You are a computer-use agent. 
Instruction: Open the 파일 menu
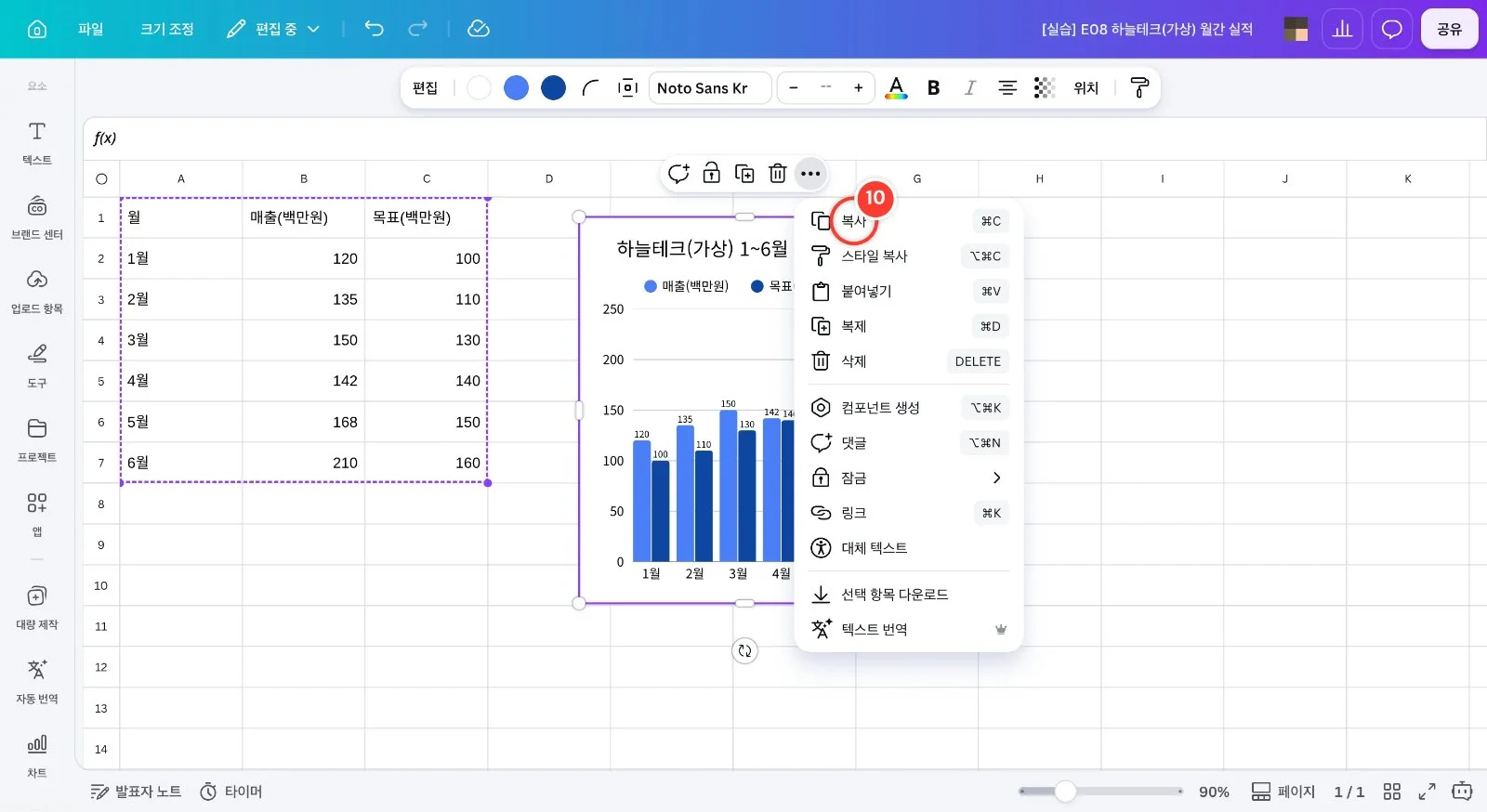tap(91, 29)
